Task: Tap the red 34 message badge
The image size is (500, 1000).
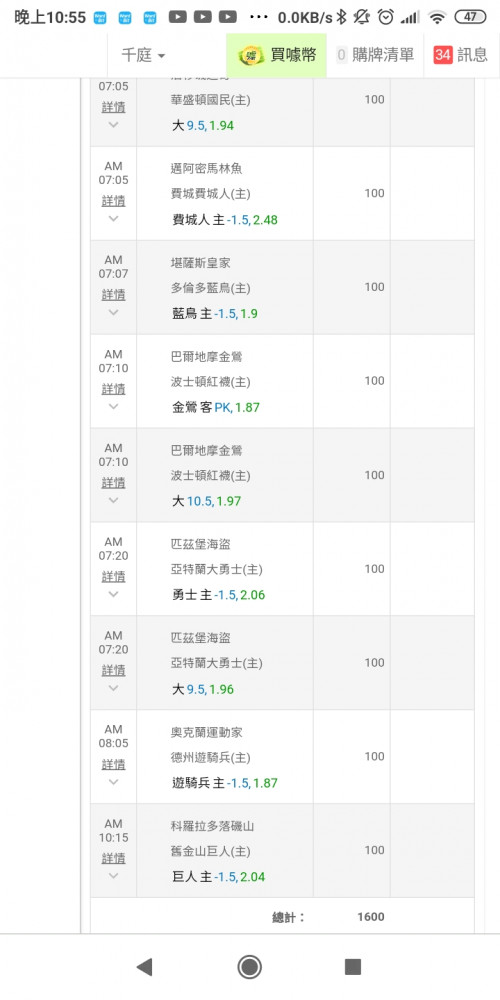Action: point(443,55)
